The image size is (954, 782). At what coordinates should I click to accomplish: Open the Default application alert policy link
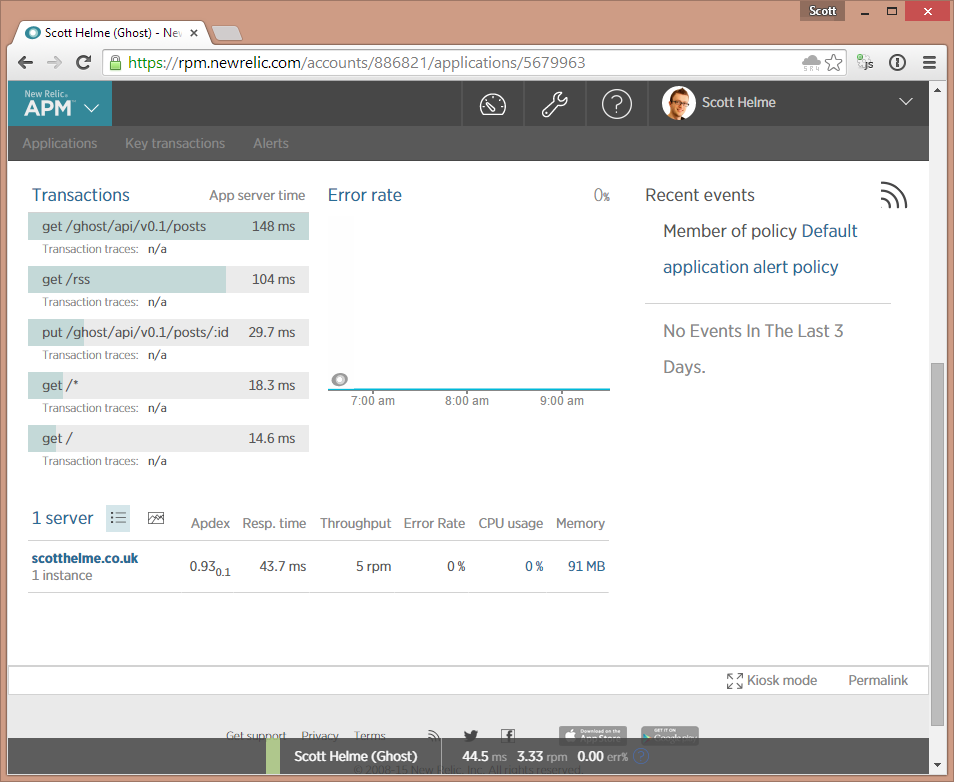(760, 249)
